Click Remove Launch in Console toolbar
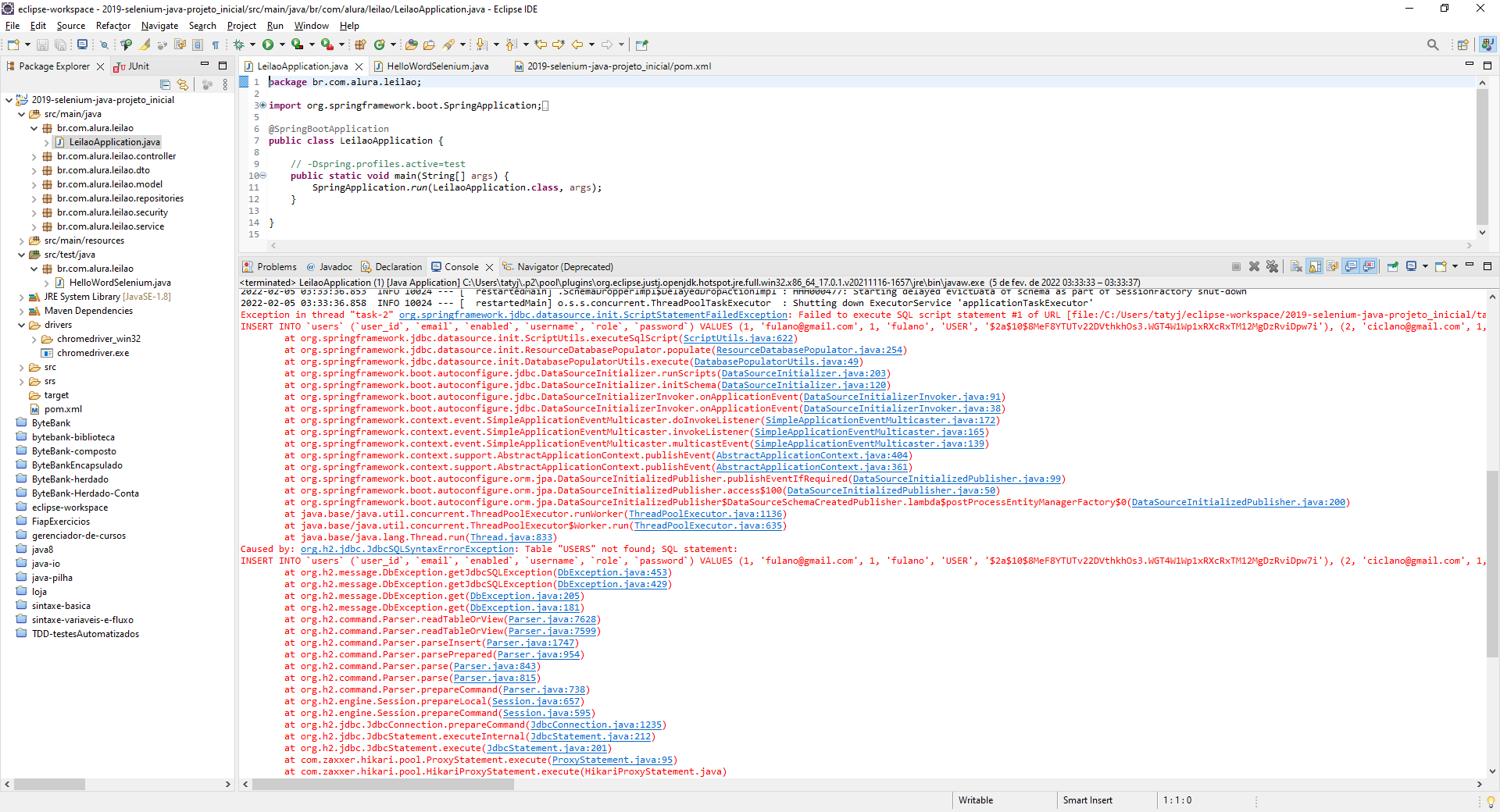The height and width of the screenshot is (812, 1500). pos(1254,266)
